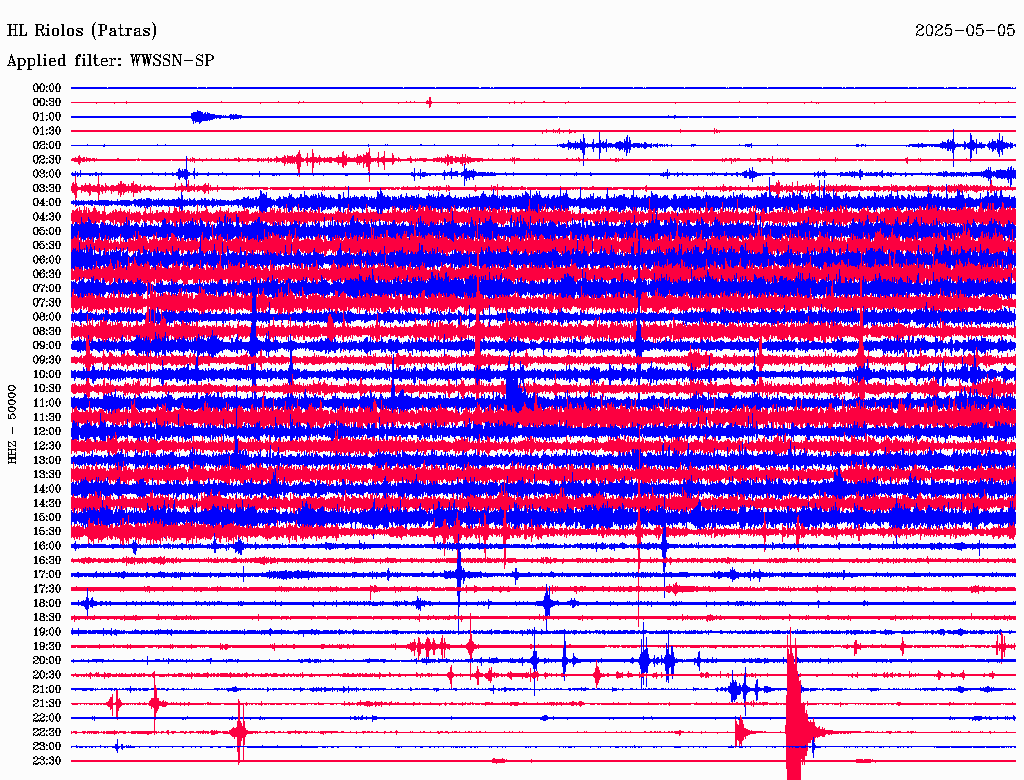Click the '20:30' time label
Screen dimensions: 1024x780
coord(47,675)
